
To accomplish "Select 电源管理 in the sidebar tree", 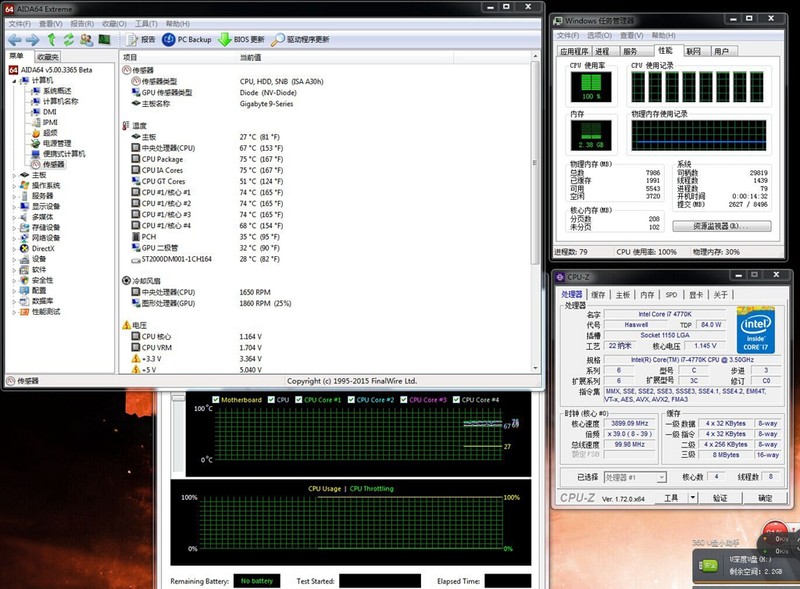I will click(57, 143).
